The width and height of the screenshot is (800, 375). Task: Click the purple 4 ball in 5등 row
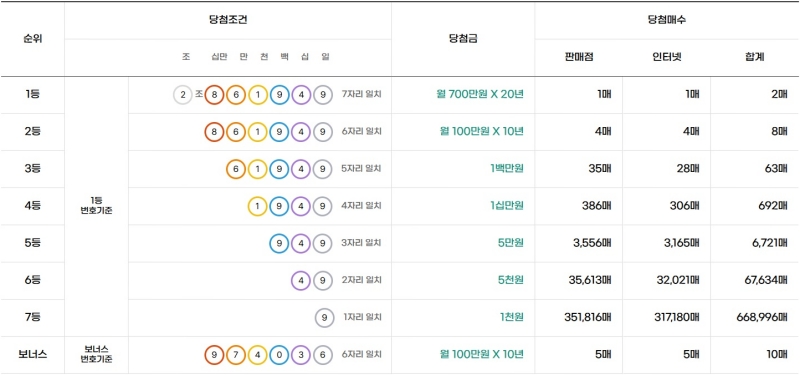click(x=301, y=243)
